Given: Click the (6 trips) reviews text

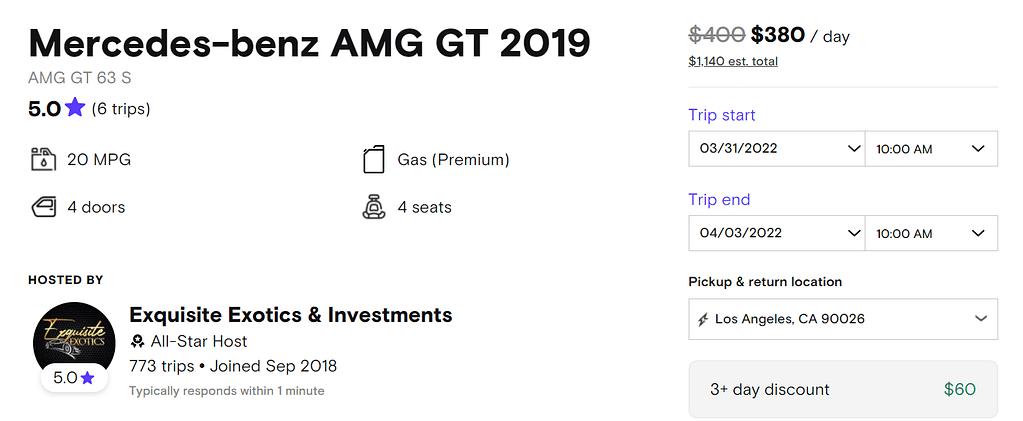Looking at the screenshot, I should (x=121, y=108).
